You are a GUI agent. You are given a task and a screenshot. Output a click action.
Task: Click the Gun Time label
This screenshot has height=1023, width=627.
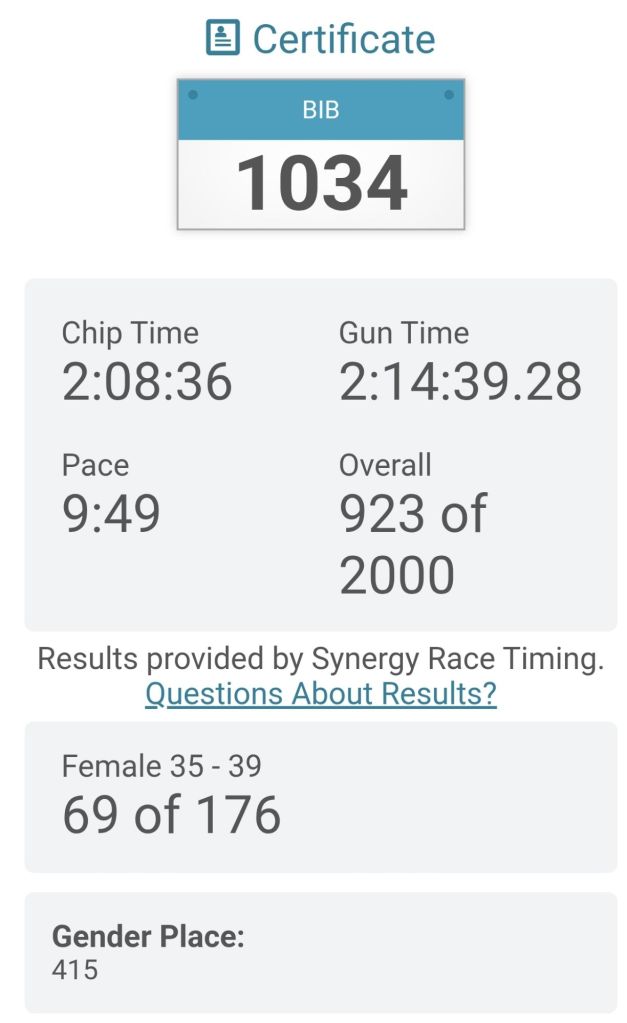pos(404,333)
